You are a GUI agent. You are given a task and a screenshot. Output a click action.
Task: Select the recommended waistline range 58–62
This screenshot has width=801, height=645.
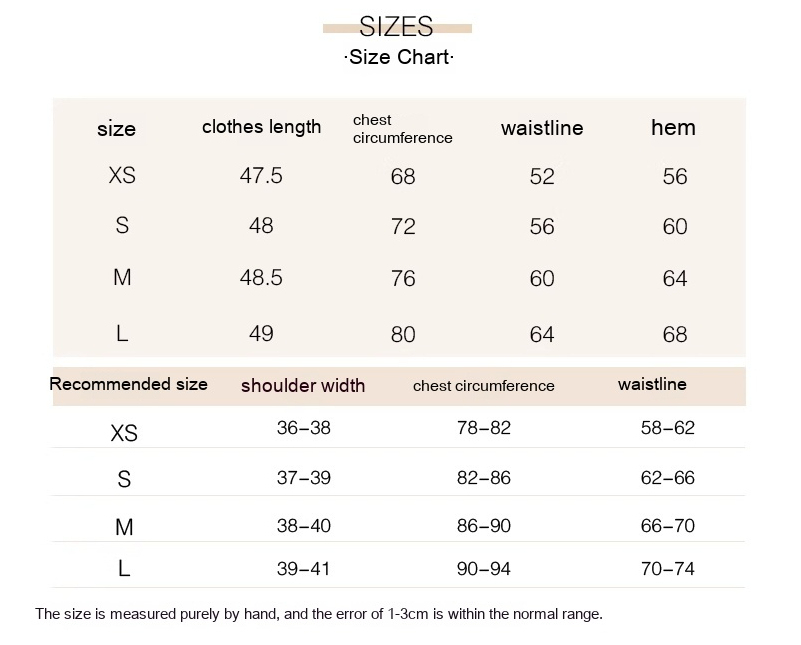(x=667, y=428)
